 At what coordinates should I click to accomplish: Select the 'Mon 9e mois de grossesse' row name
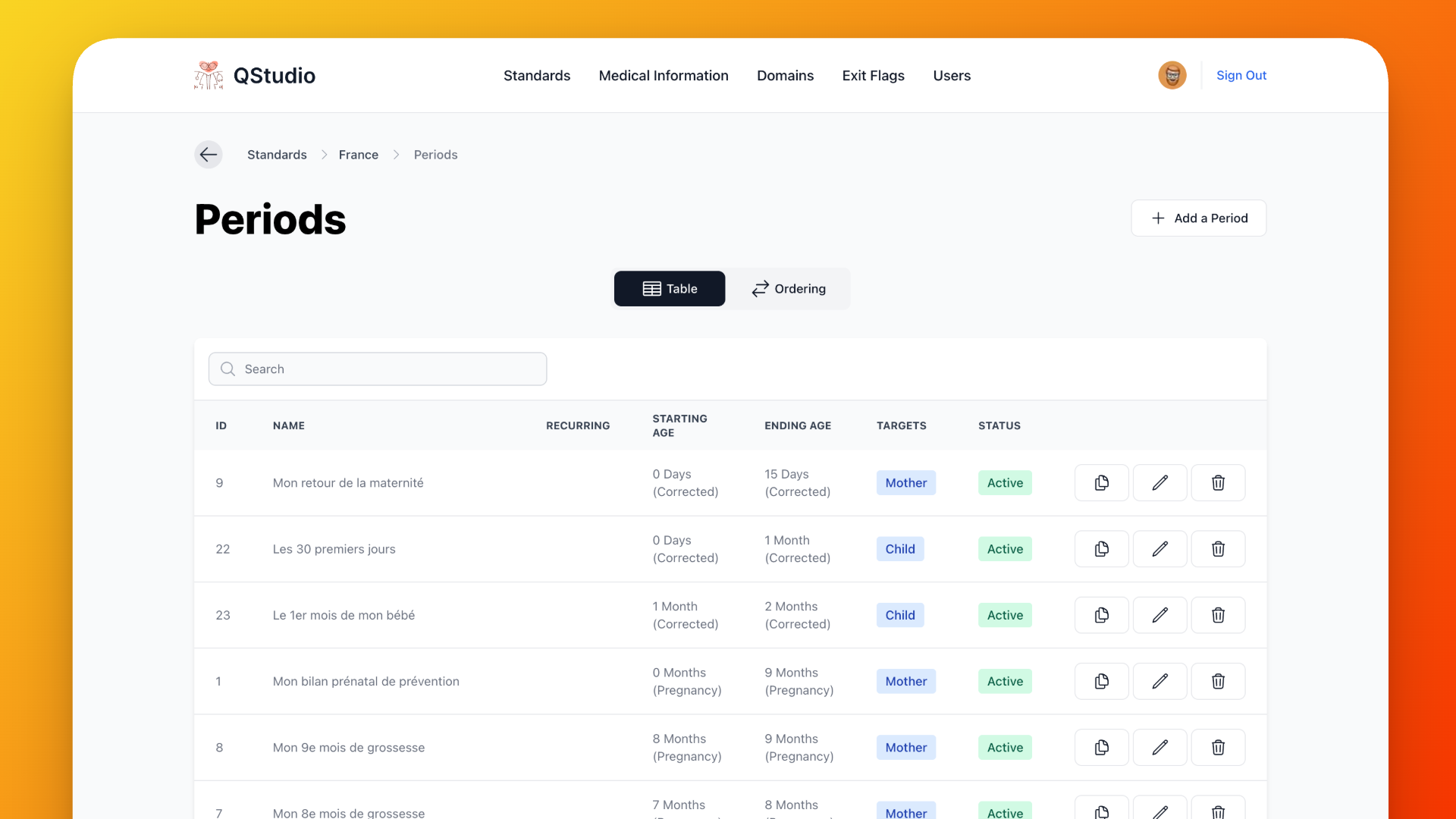coord(349,748)
